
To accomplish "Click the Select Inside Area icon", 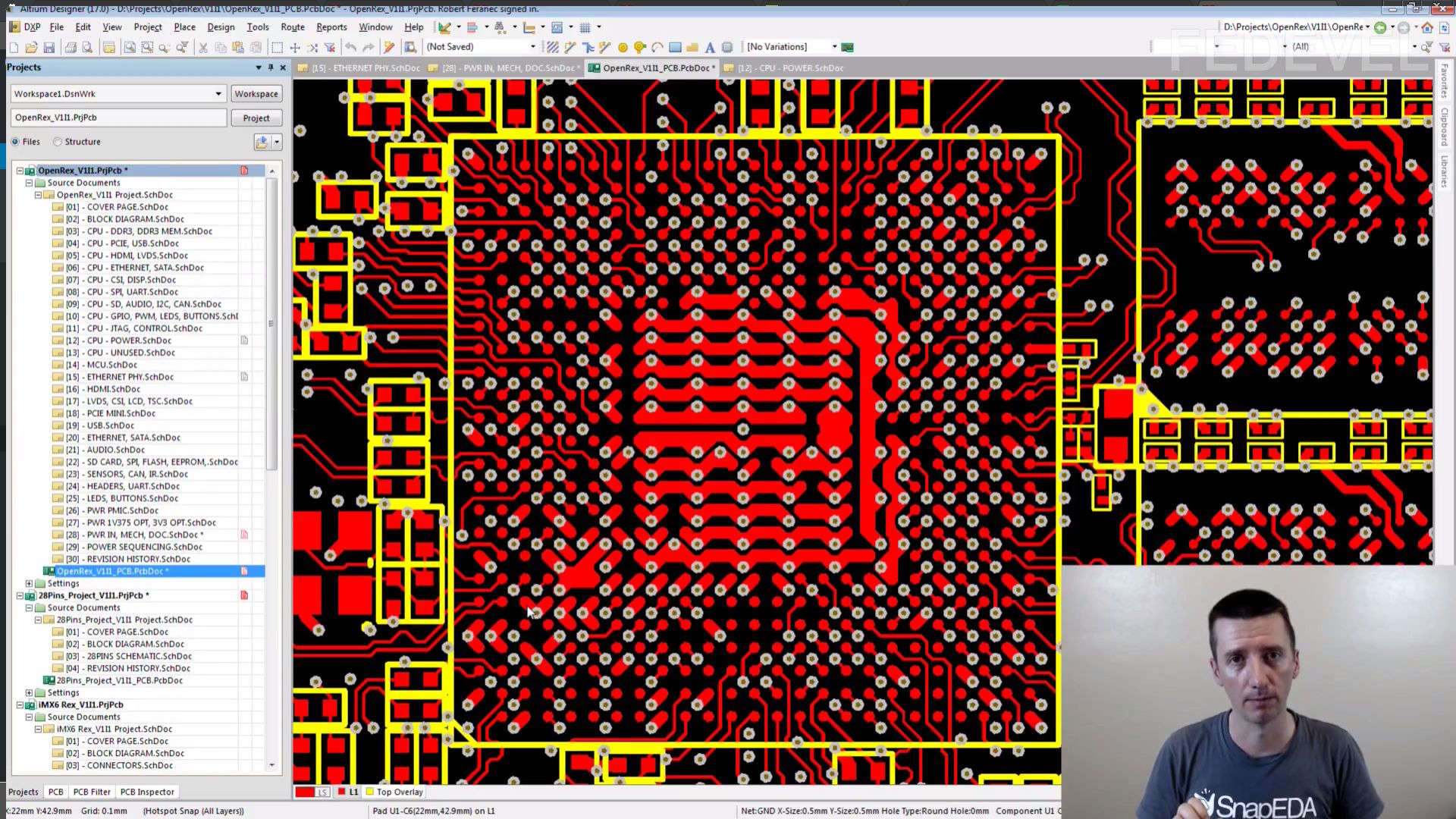I will coord(277,48).
